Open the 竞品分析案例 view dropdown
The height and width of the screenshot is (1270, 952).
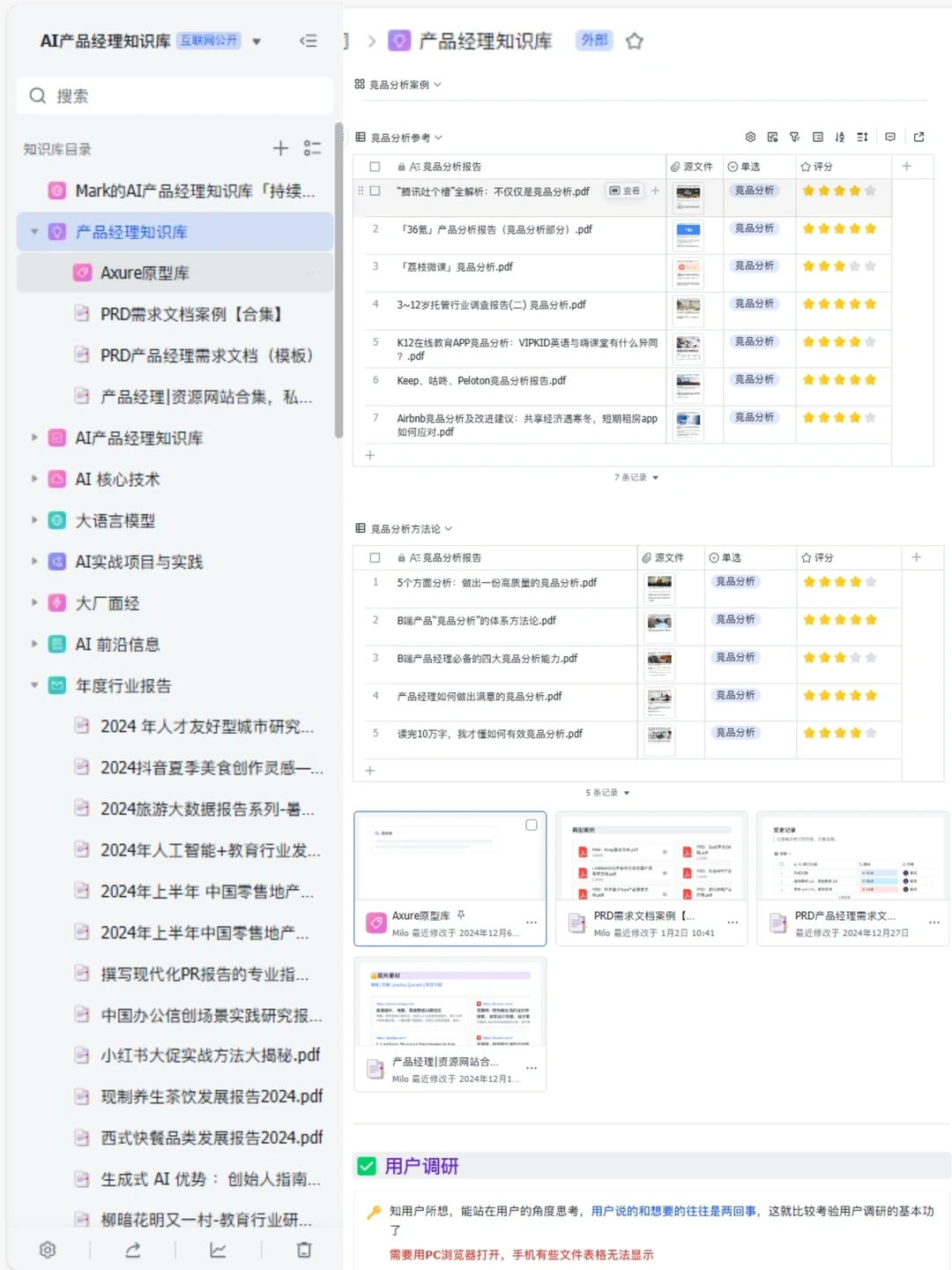(x=438, y=85)
